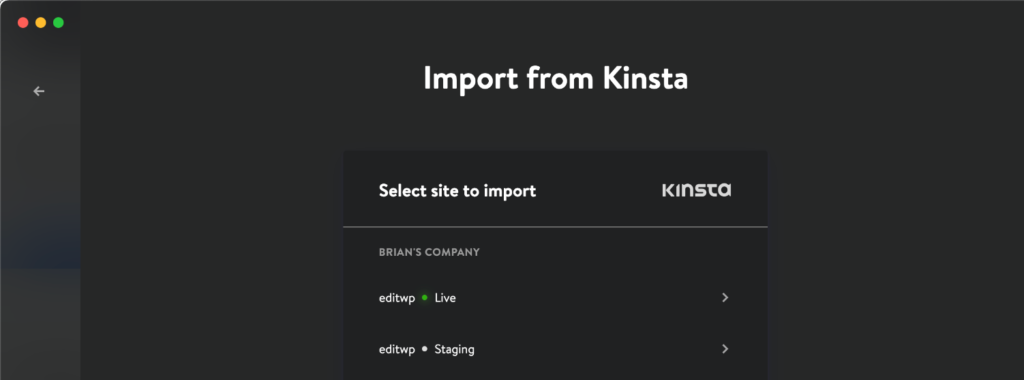The image size is (1024, 380).
Task: Select the editwp name in the Staging row
Action: click(x=397, y=349)
